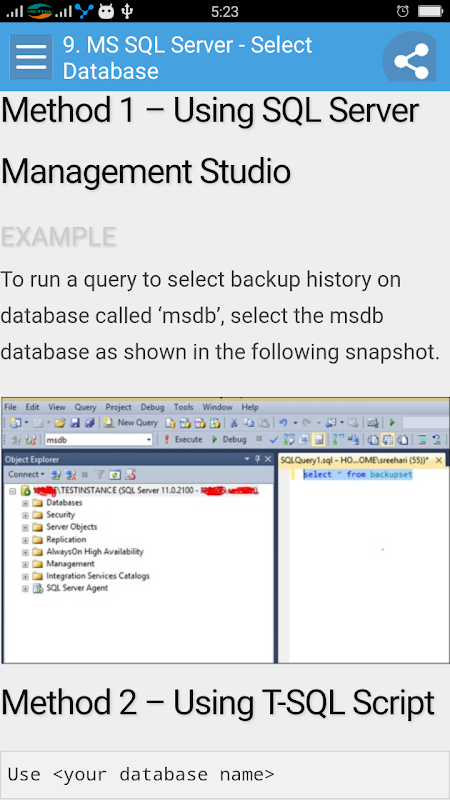
Task: Expand AlwaysOn High Availability node
Action: [x=25, y=552]
